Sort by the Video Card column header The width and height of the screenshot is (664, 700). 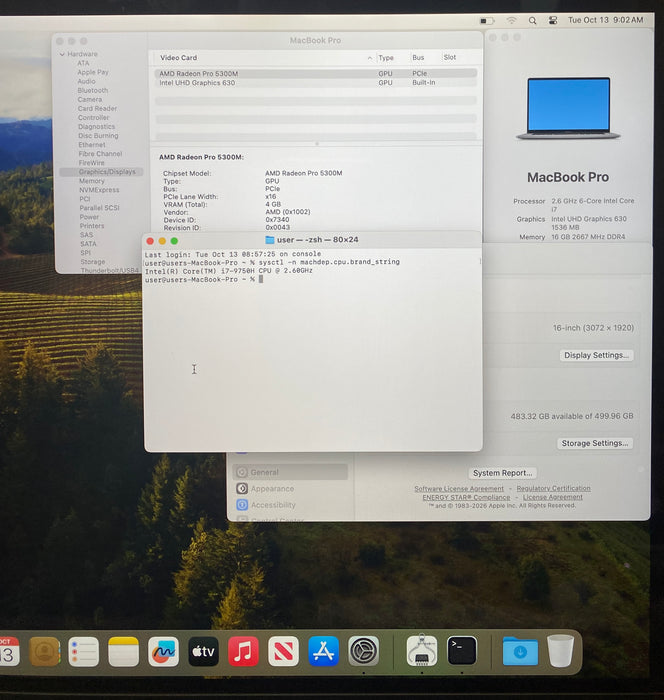(263, 58)
